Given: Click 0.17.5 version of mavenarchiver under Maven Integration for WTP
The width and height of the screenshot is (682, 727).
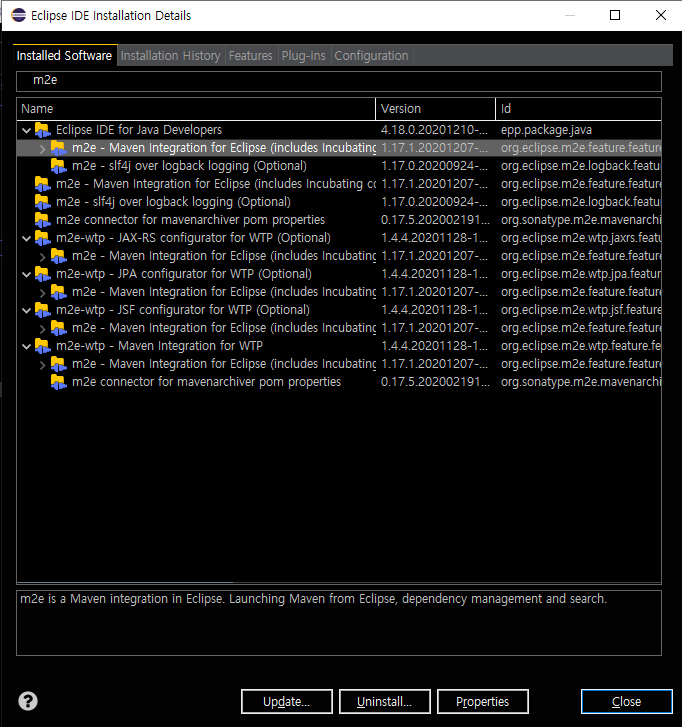Looking at the screenshot, I should tap(435, 383).
